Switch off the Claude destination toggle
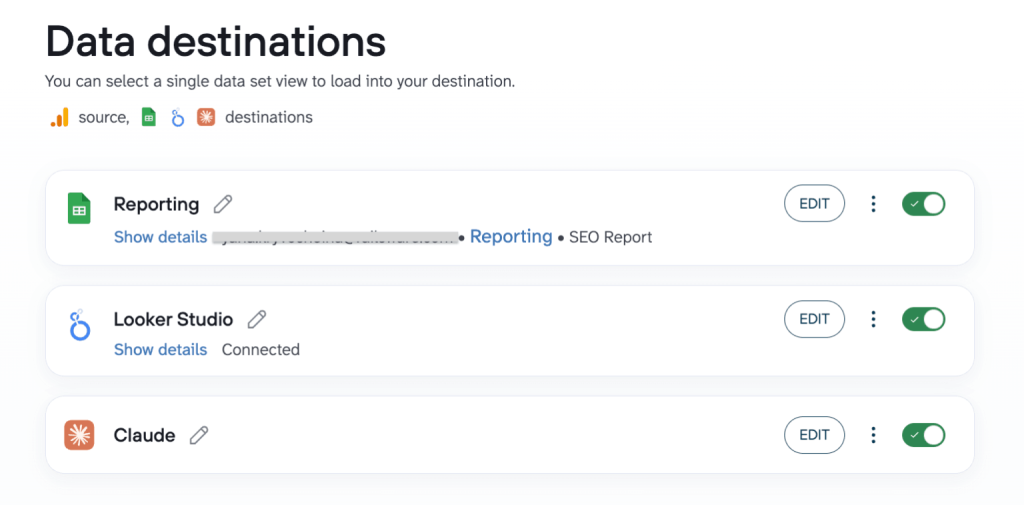 (923, 435)
